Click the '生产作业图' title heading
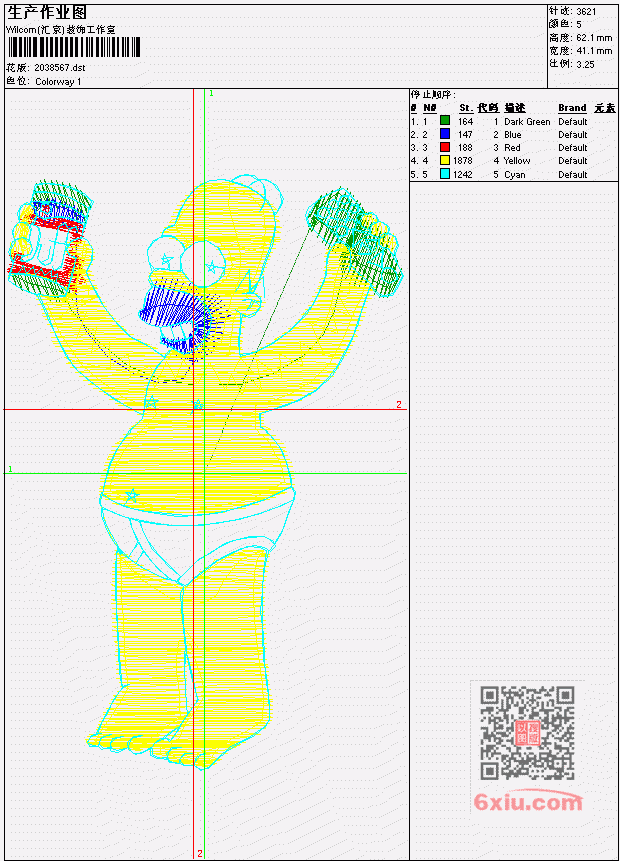 click(47, 13)
